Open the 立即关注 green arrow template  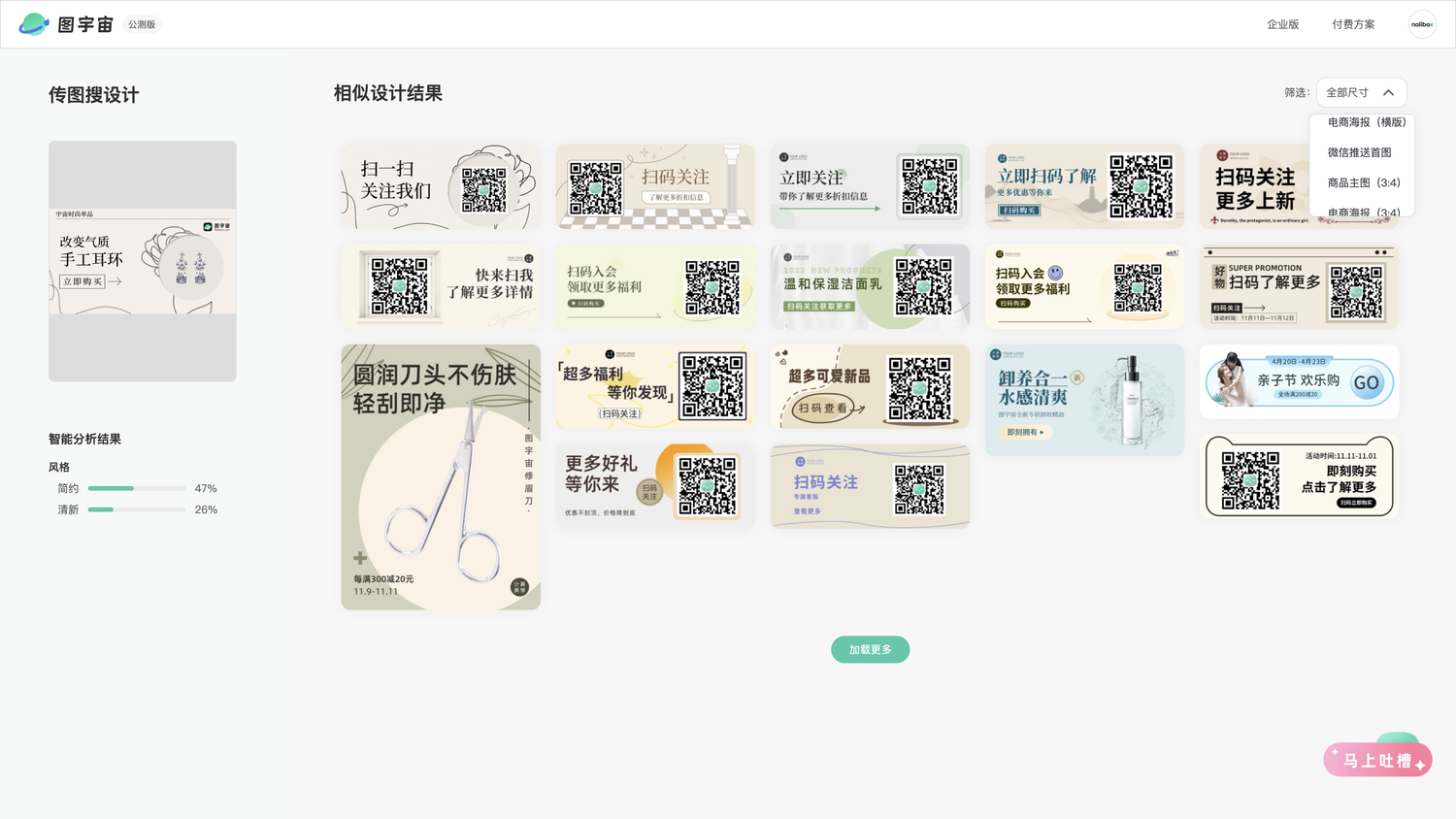coord(870,186)
